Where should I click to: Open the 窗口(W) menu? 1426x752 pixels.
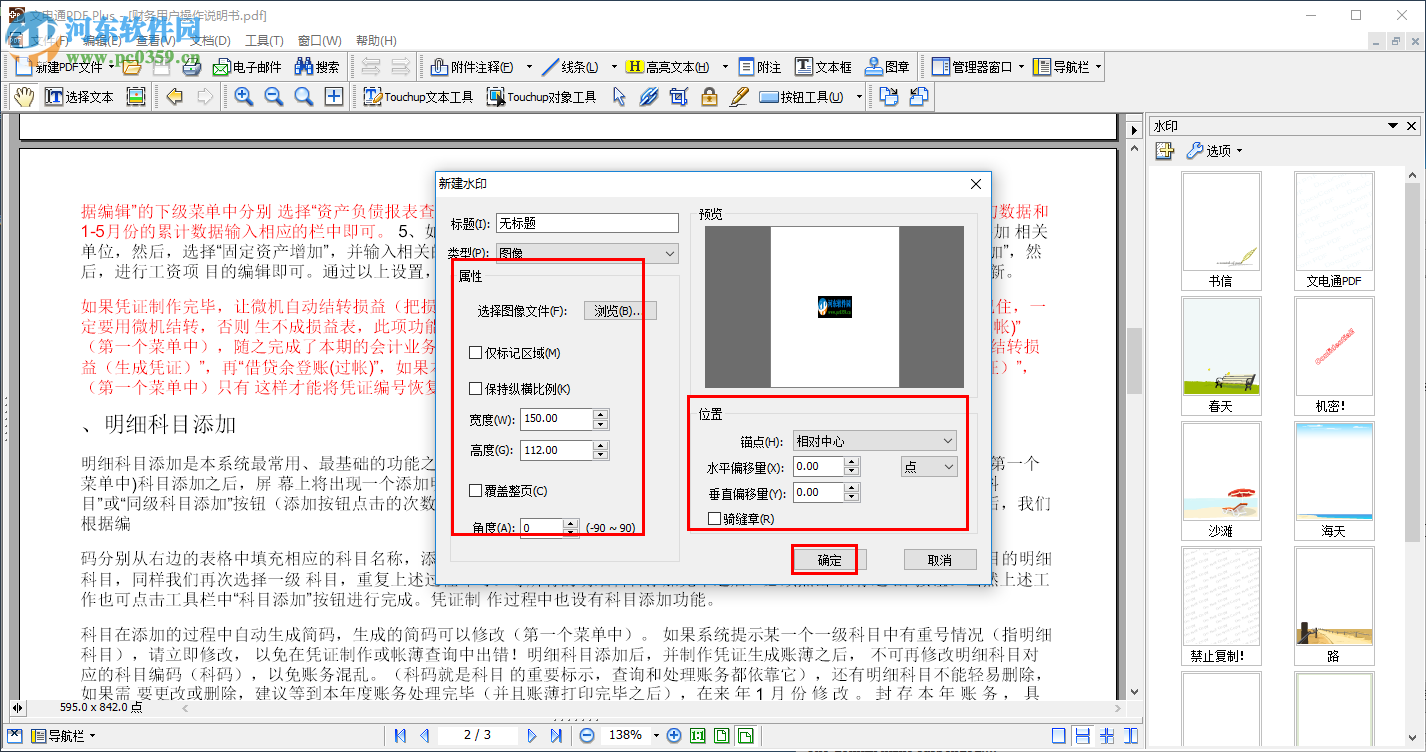pyautogui.click(x=320, y=41)
